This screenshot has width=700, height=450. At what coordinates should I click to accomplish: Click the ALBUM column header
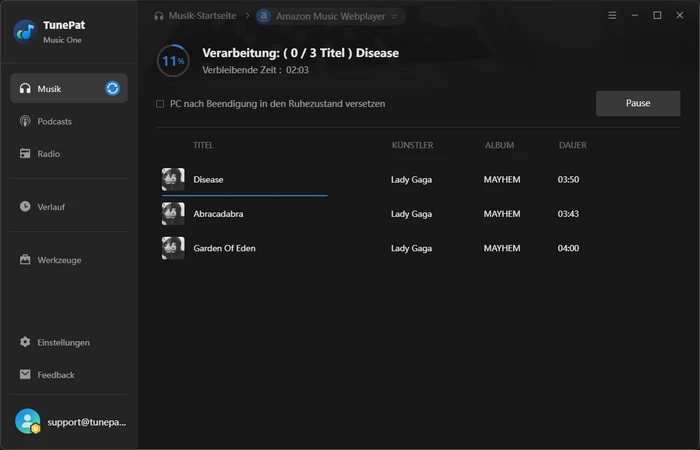500,145
